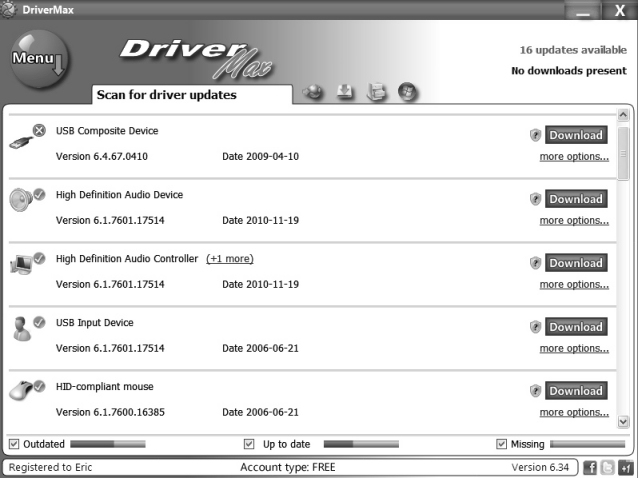Click the X status badge on USB Composite Device
This screenshot has width=638, height=478.
coord(39,131)
